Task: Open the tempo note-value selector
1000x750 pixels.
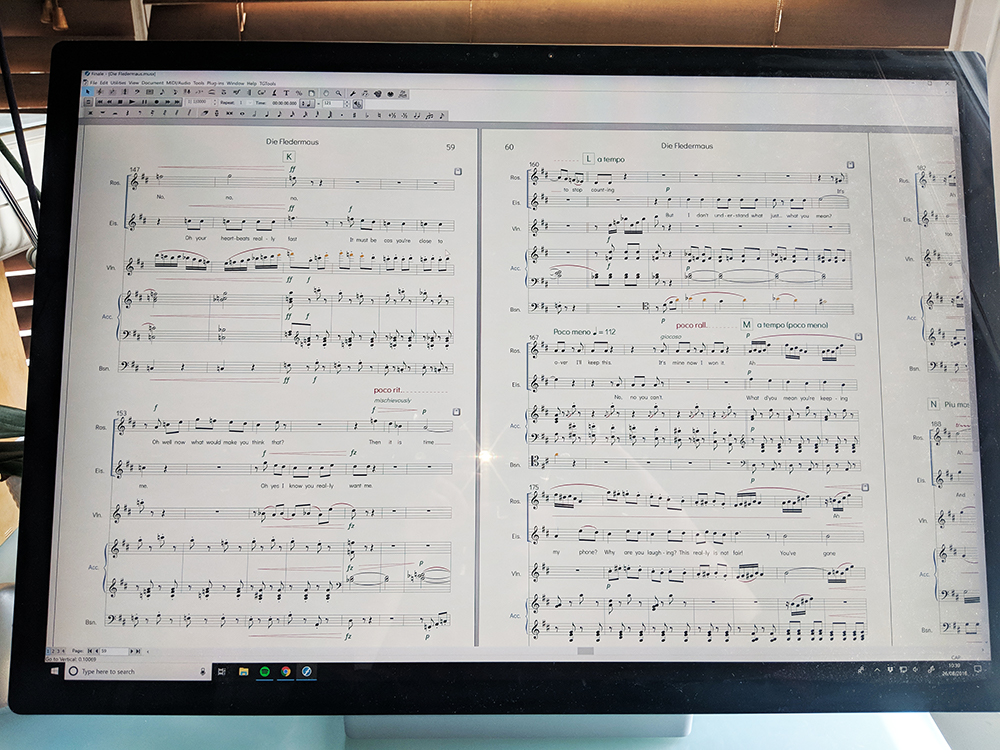Action: pos(307,103)
